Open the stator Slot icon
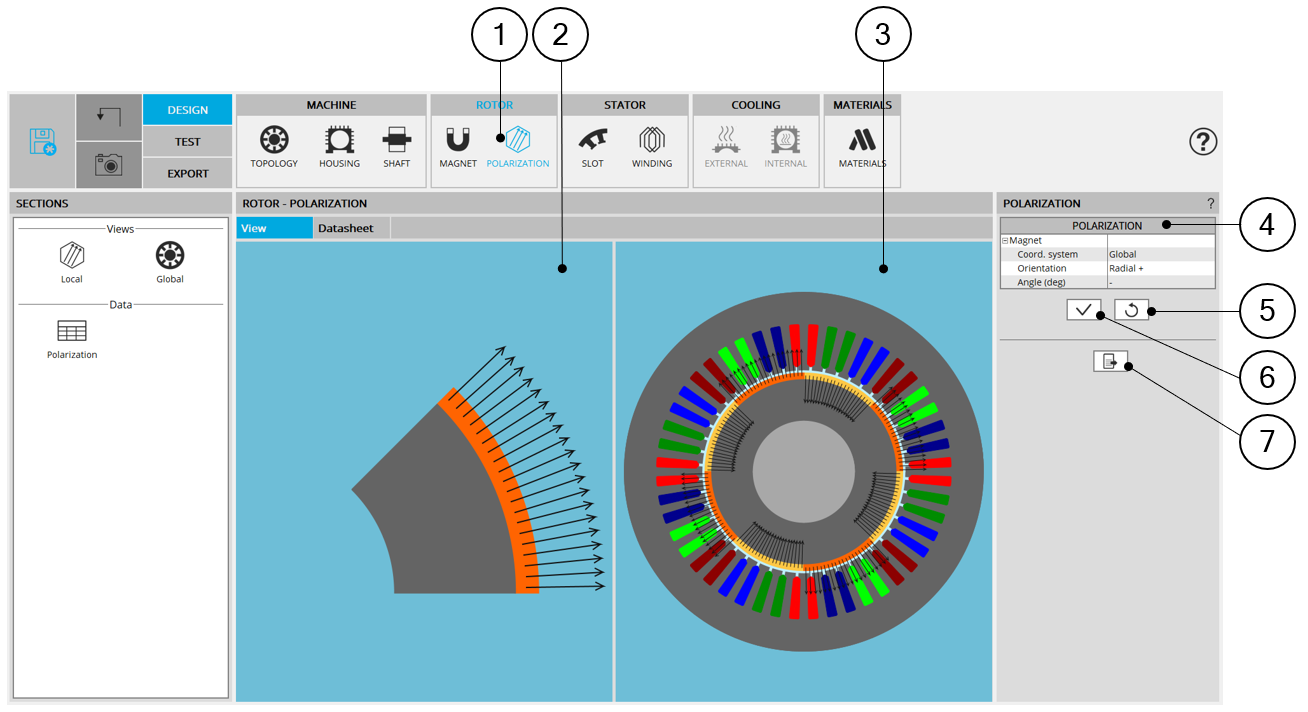 pyautogui.click(x=592, y=146)
